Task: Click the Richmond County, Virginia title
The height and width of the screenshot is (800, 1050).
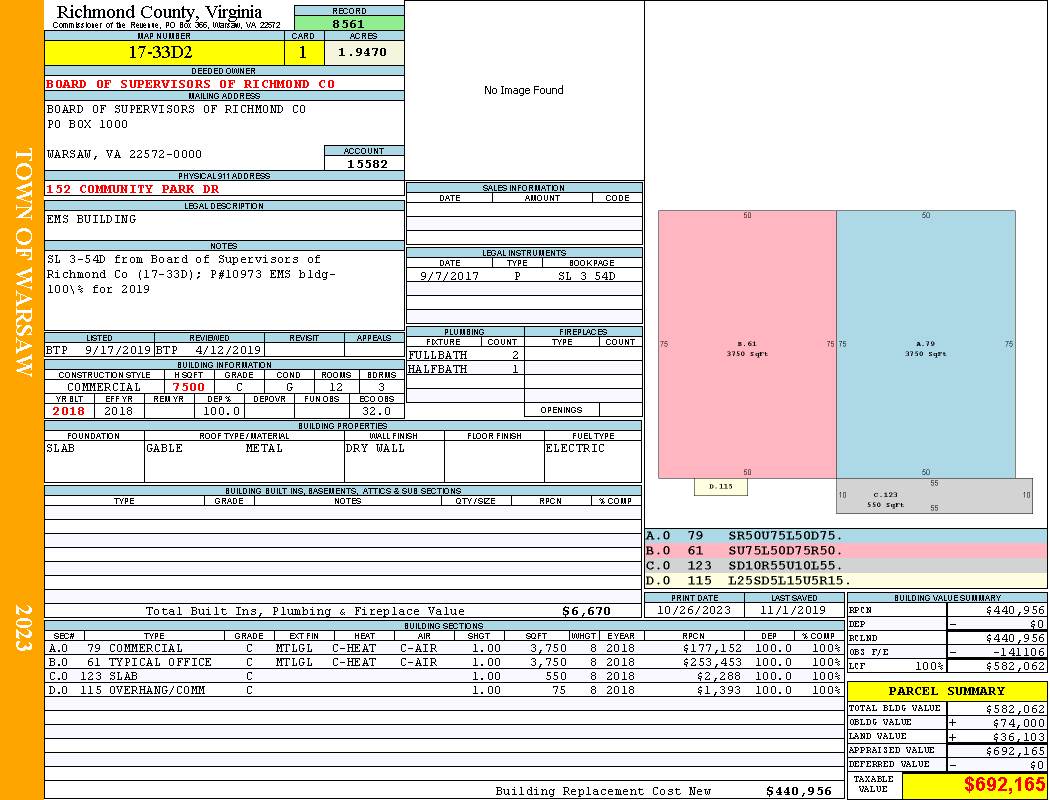Action: (x=159, y=12)
